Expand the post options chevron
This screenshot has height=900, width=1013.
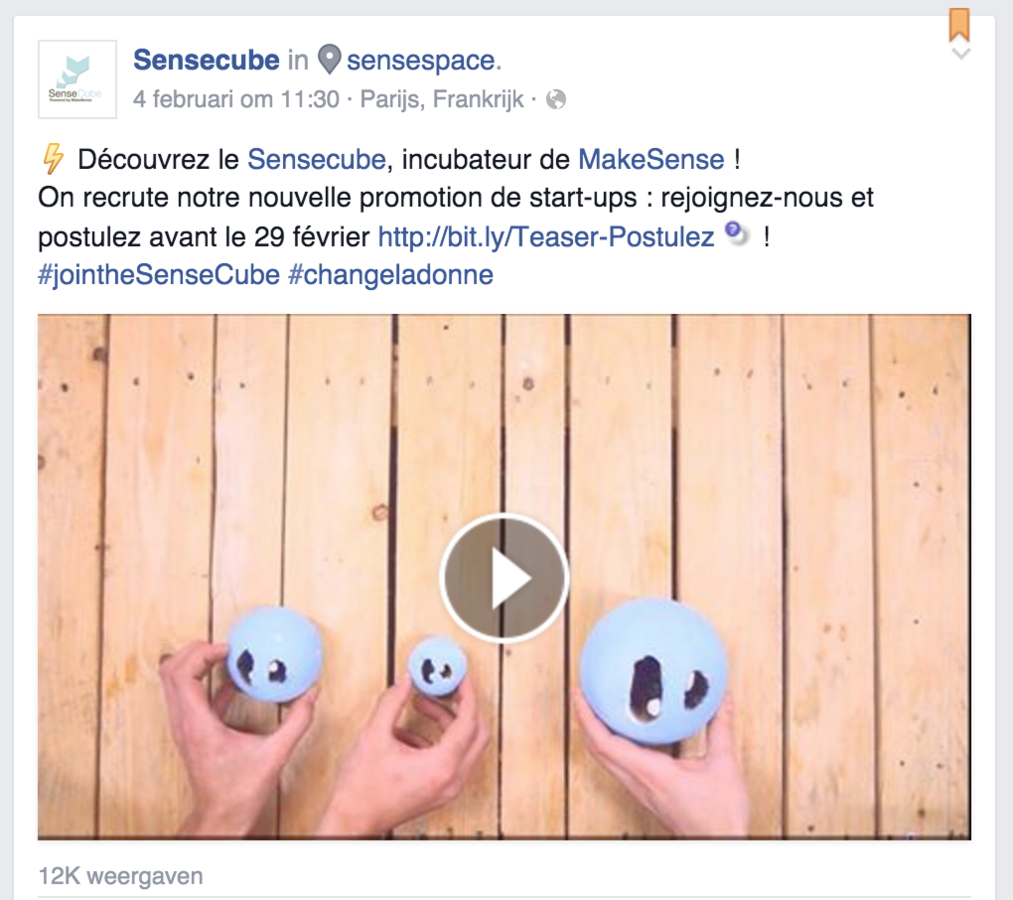point(961,54)
